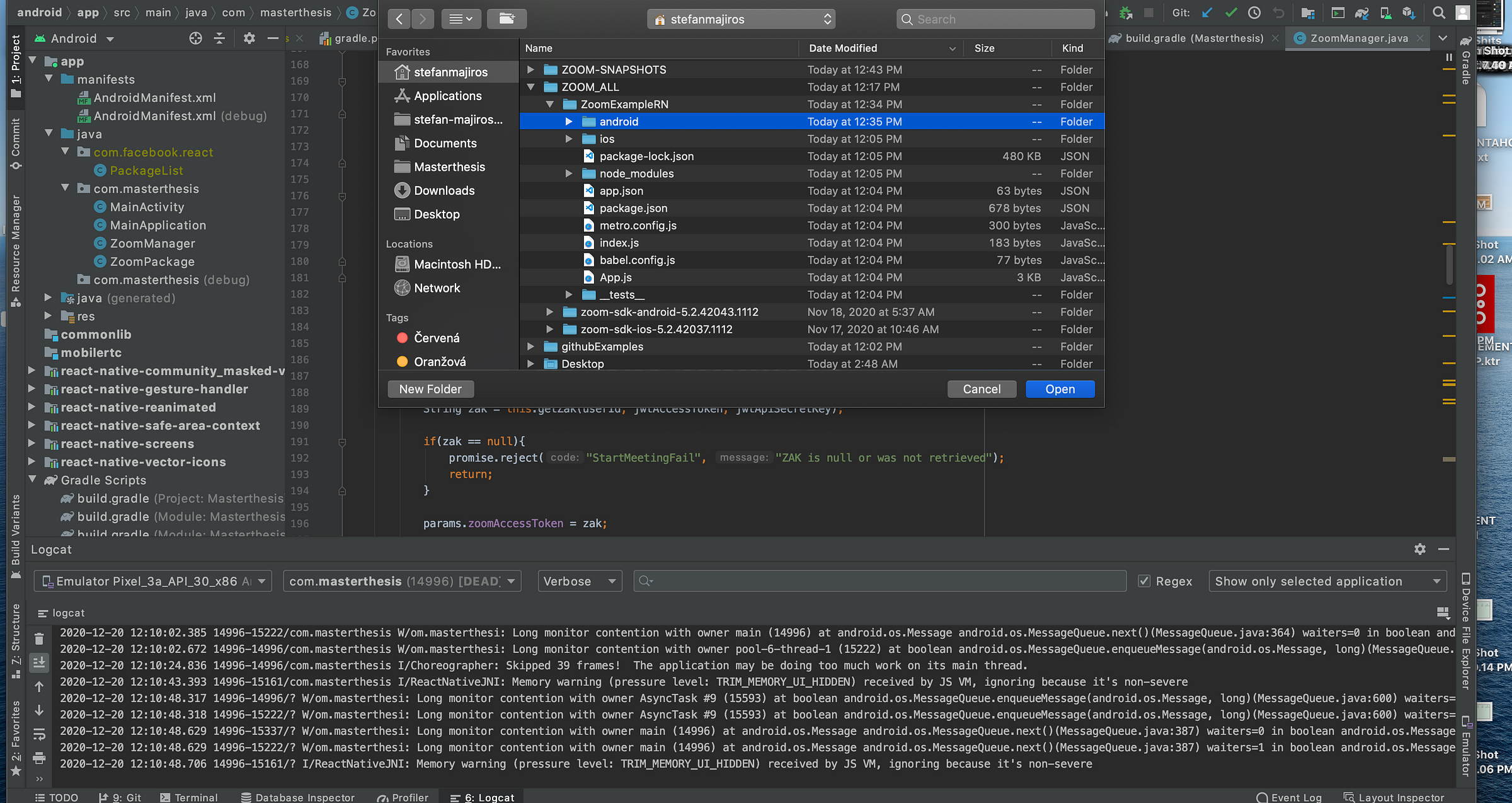Click the New Folder button

point(430,389)
